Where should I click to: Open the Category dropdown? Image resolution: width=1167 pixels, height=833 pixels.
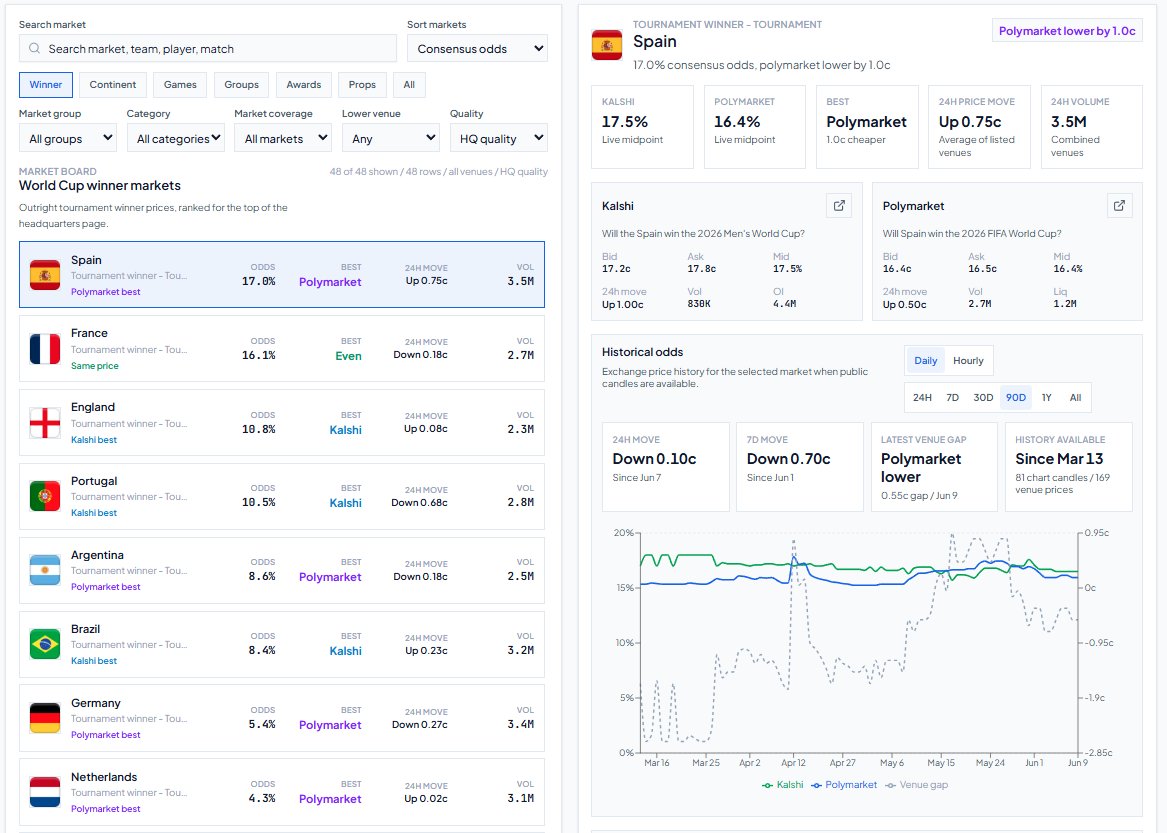click(x=175, y=138)
